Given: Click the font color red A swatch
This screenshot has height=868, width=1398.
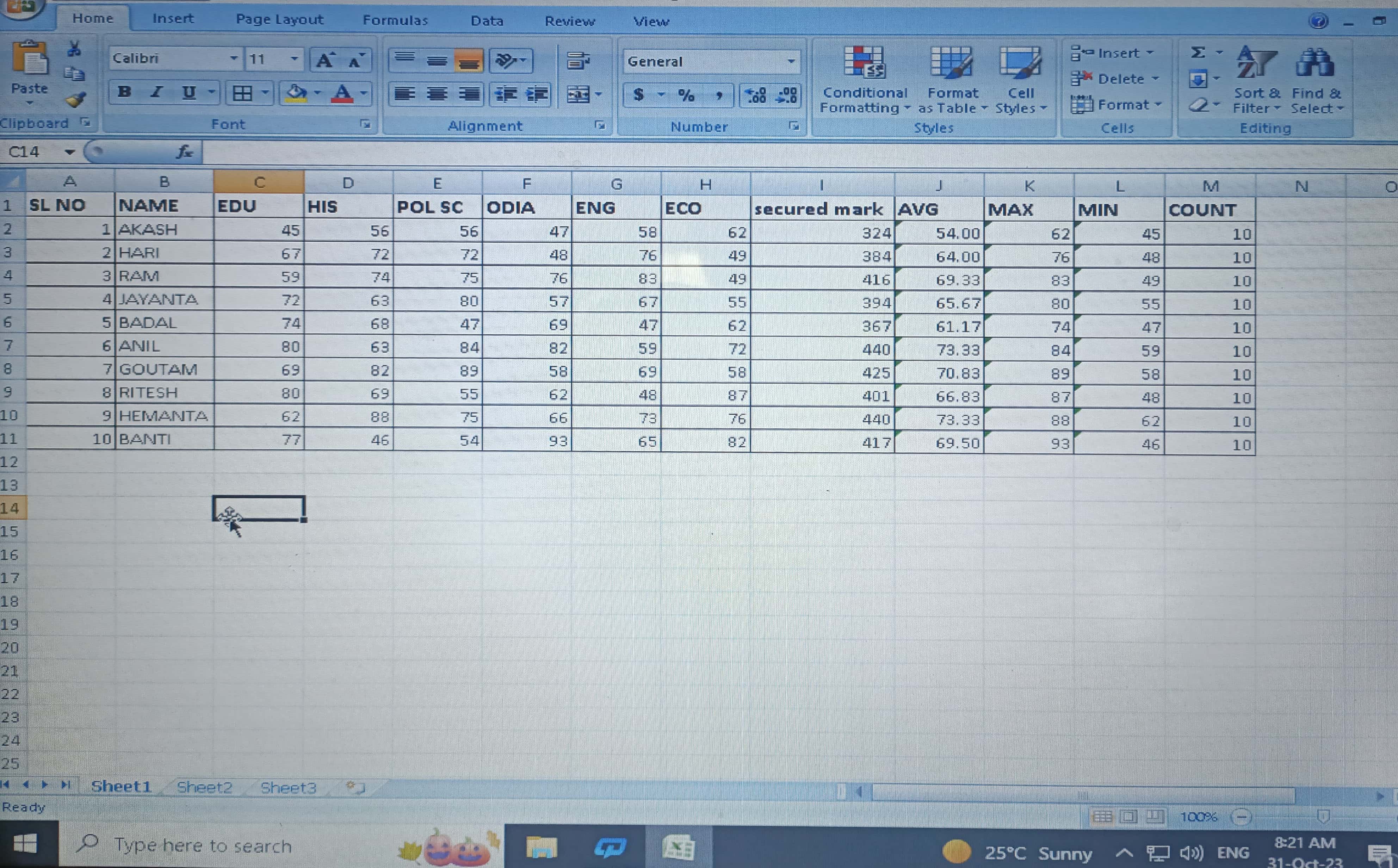Looking at the screenshot, I should tap(342, 94).
